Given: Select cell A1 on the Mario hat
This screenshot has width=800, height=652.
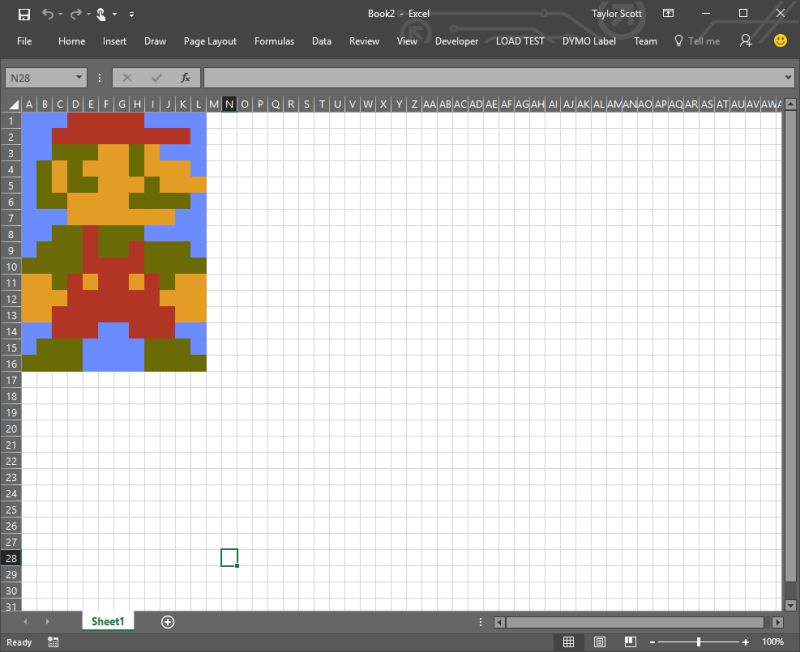Looking at the screenshot, I should click(x=29, y=119).
